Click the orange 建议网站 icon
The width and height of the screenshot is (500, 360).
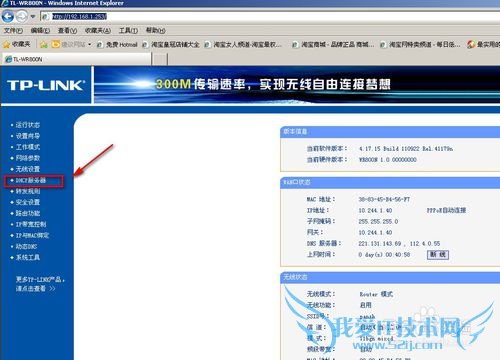pos(56,44)
